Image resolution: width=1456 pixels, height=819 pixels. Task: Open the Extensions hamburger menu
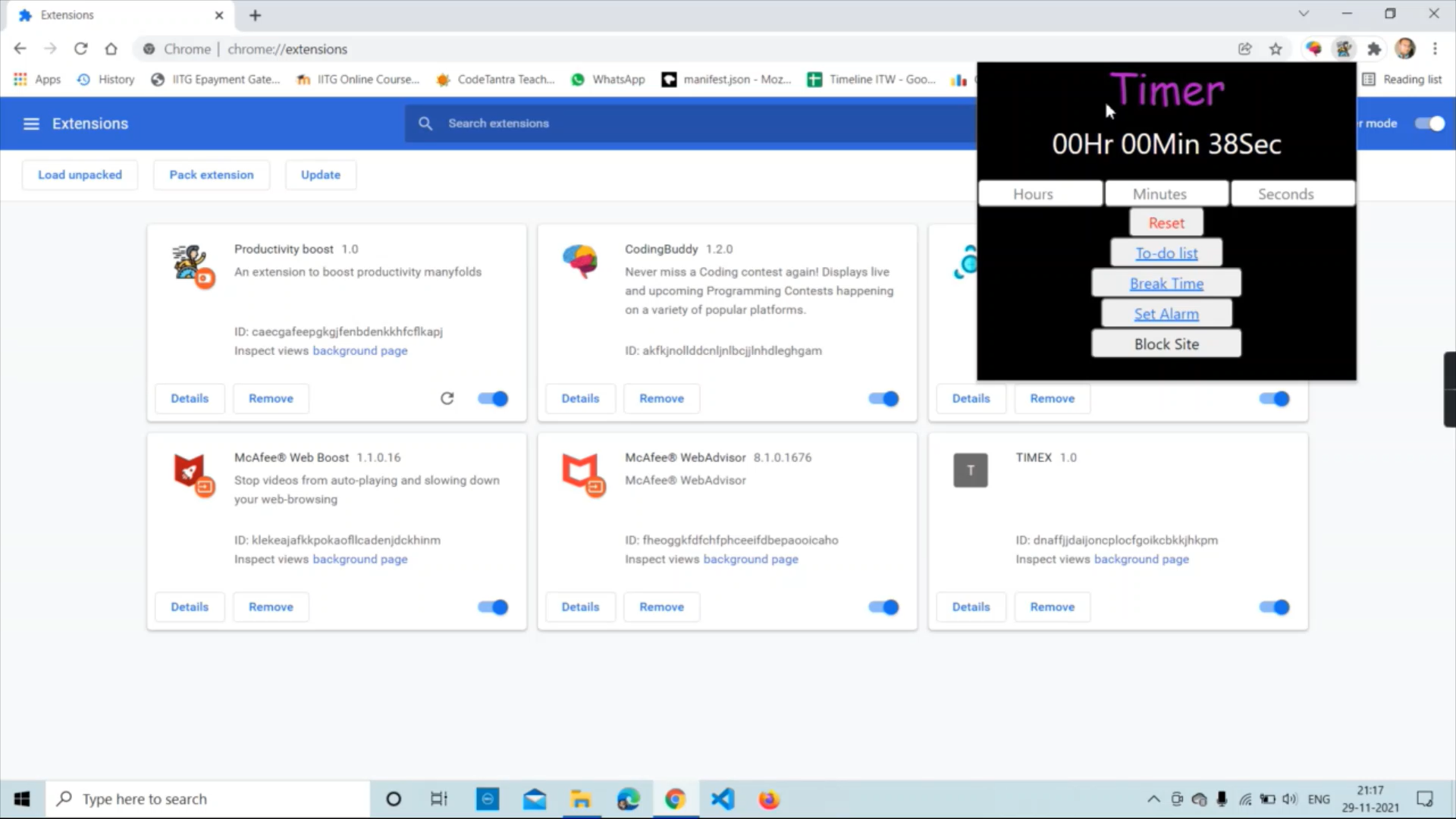pyautogui.click(x=30, y=123)
